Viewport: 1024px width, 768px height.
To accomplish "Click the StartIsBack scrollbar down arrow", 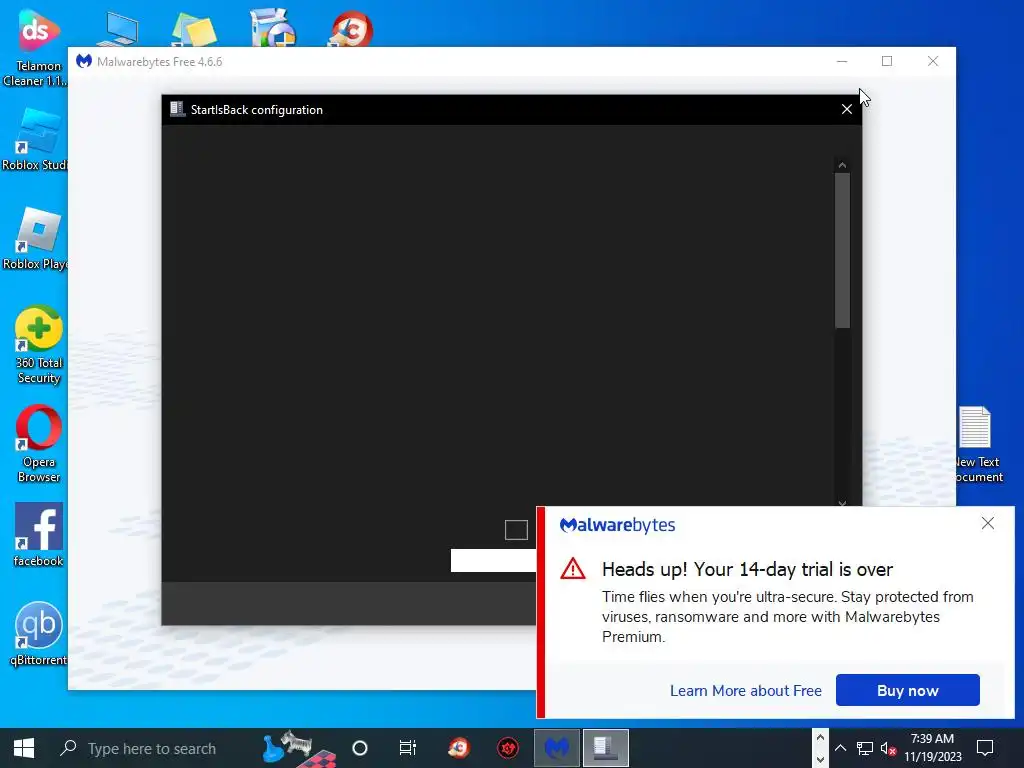I will (x=842, y=502).
